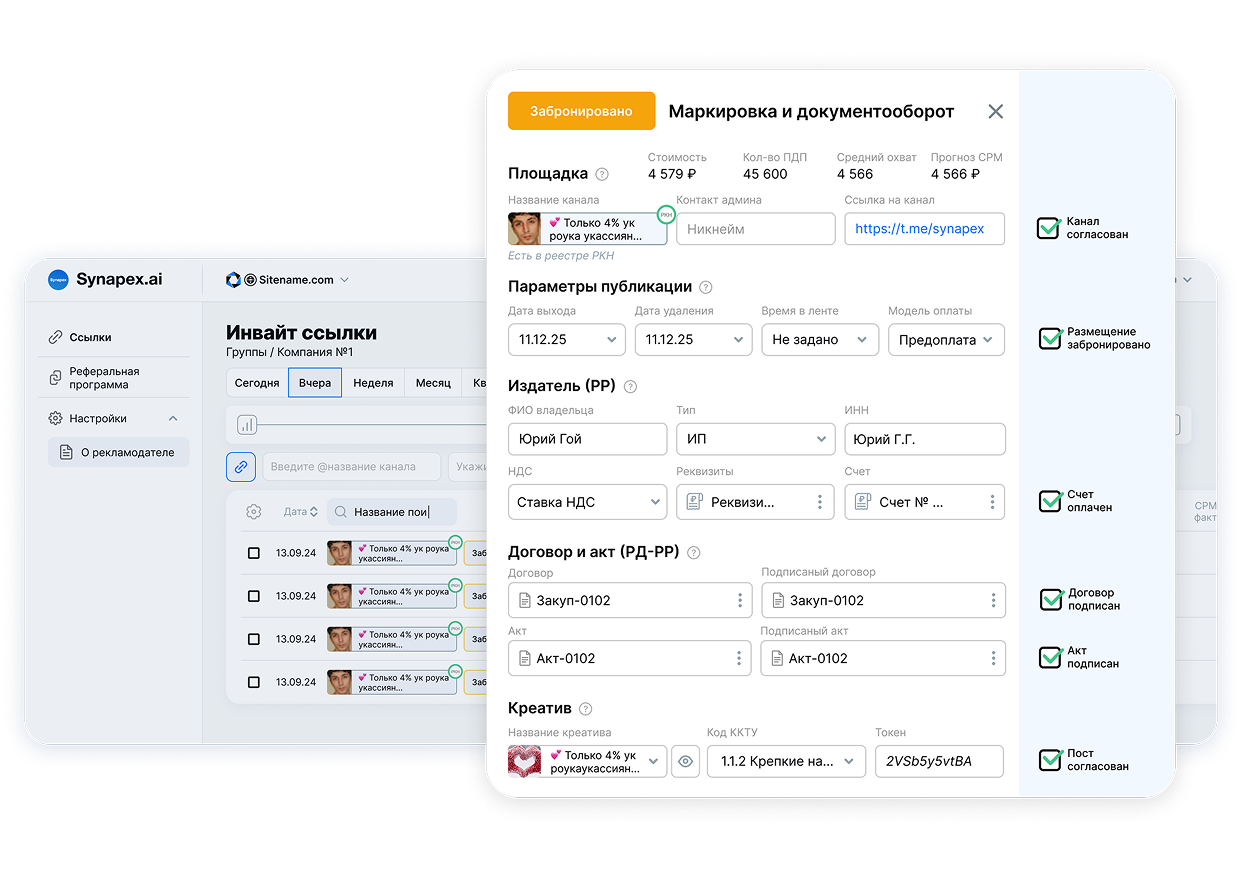
Task: Click info icon beside Креатив heading
Action: click(x=585, y=709)
